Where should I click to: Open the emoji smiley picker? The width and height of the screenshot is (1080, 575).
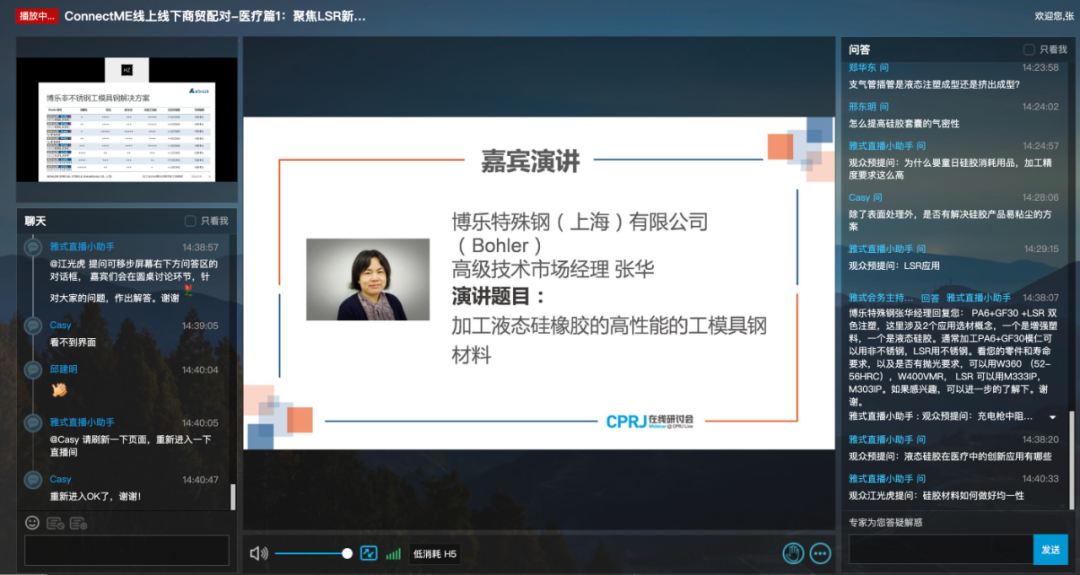coord(32,523)
